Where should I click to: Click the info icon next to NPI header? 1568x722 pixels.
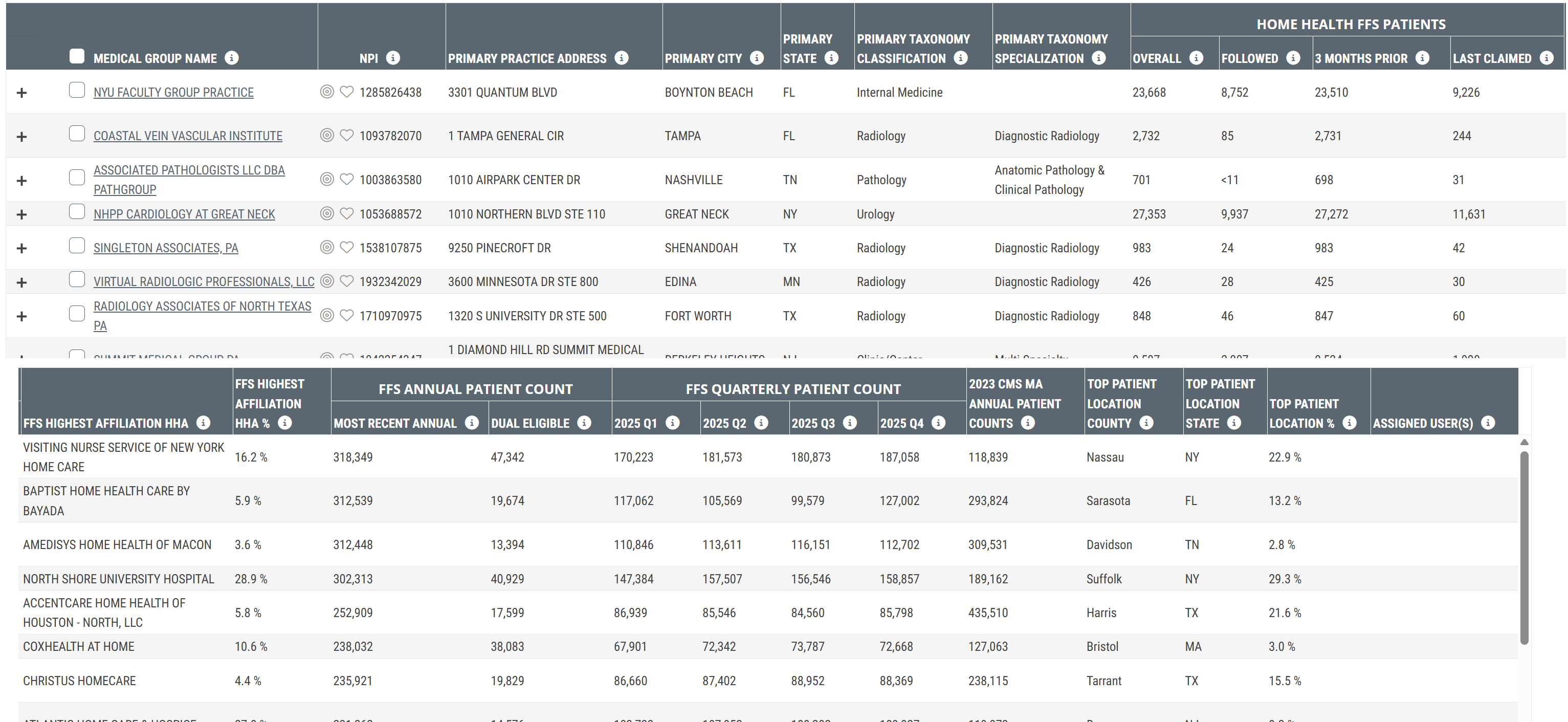(x=393, y=58)
